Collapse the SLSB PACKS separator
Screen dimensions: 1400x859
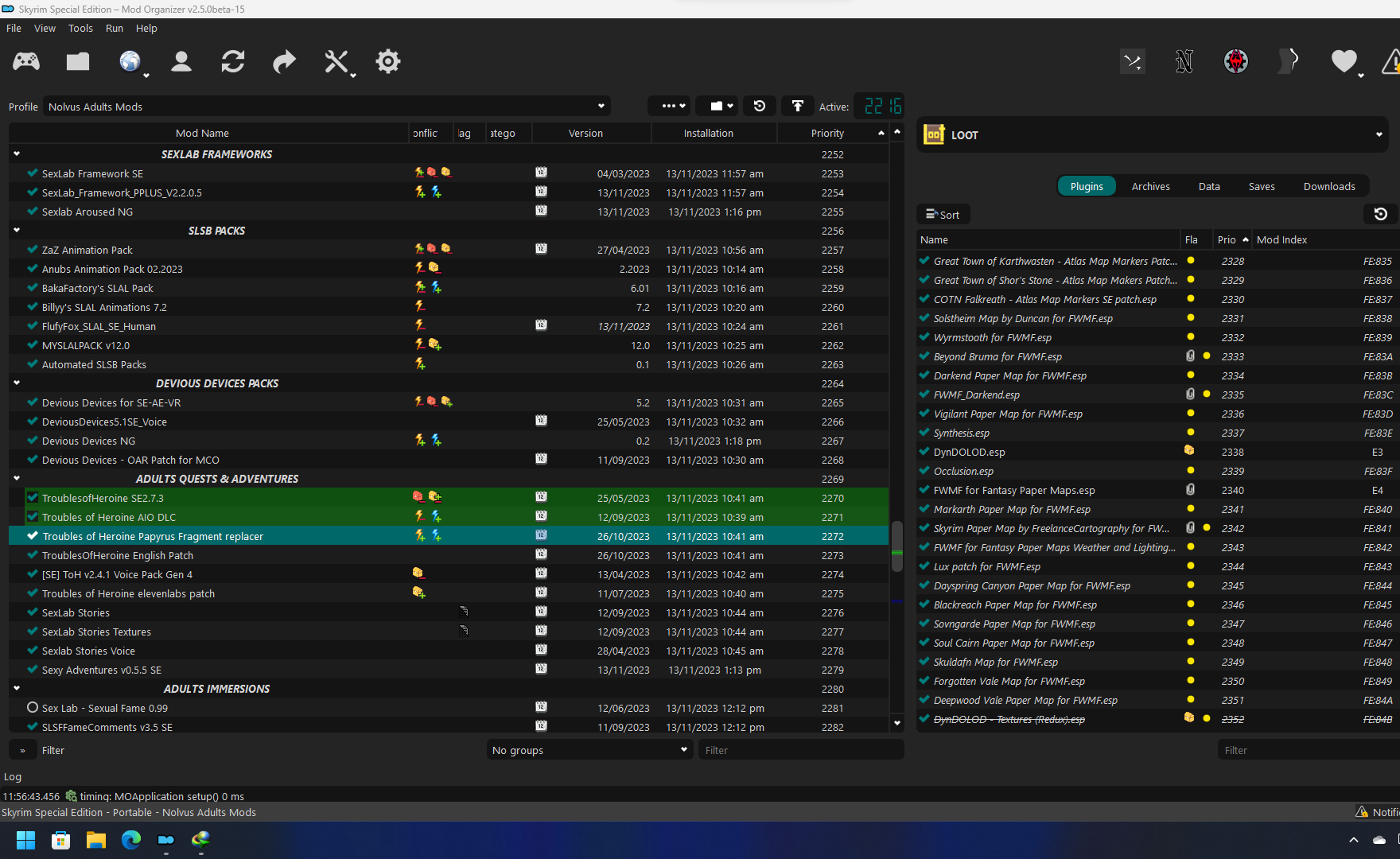(x=17, y=230)
